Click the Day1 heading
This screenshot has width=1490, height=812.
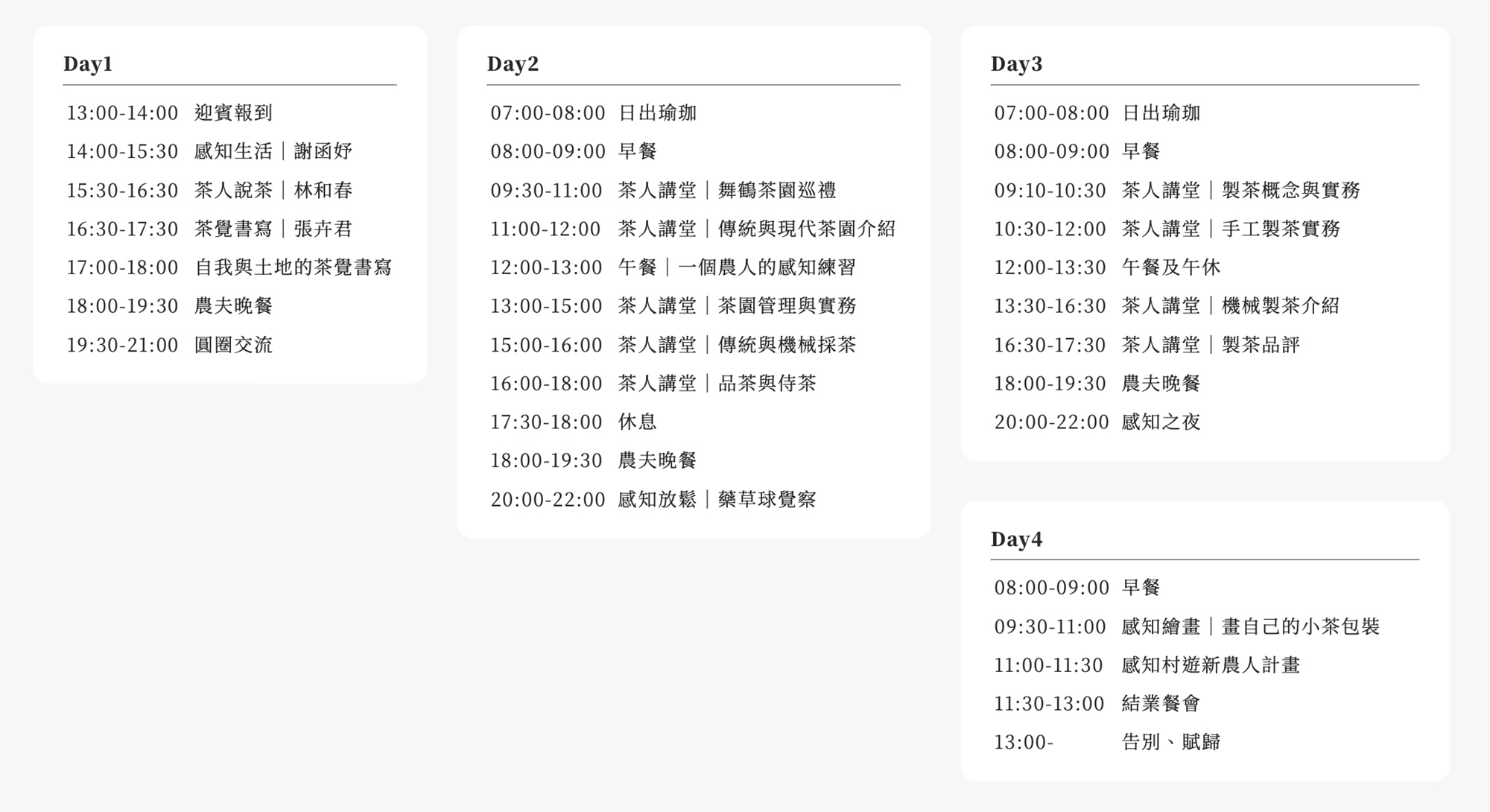(x=88, y=64)
